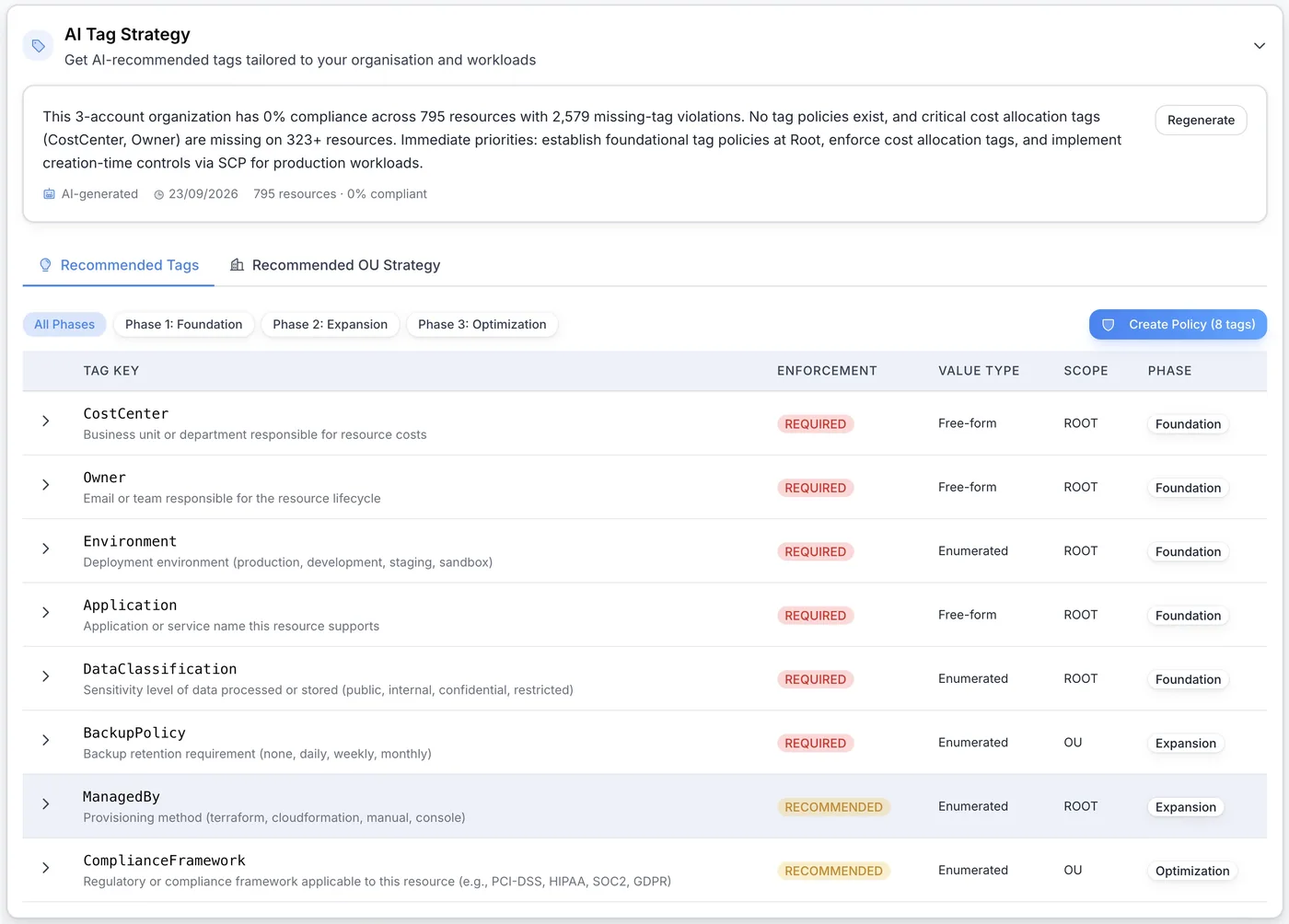Click the Expansion badge on BackupPolicy row

pos(1186,744)
